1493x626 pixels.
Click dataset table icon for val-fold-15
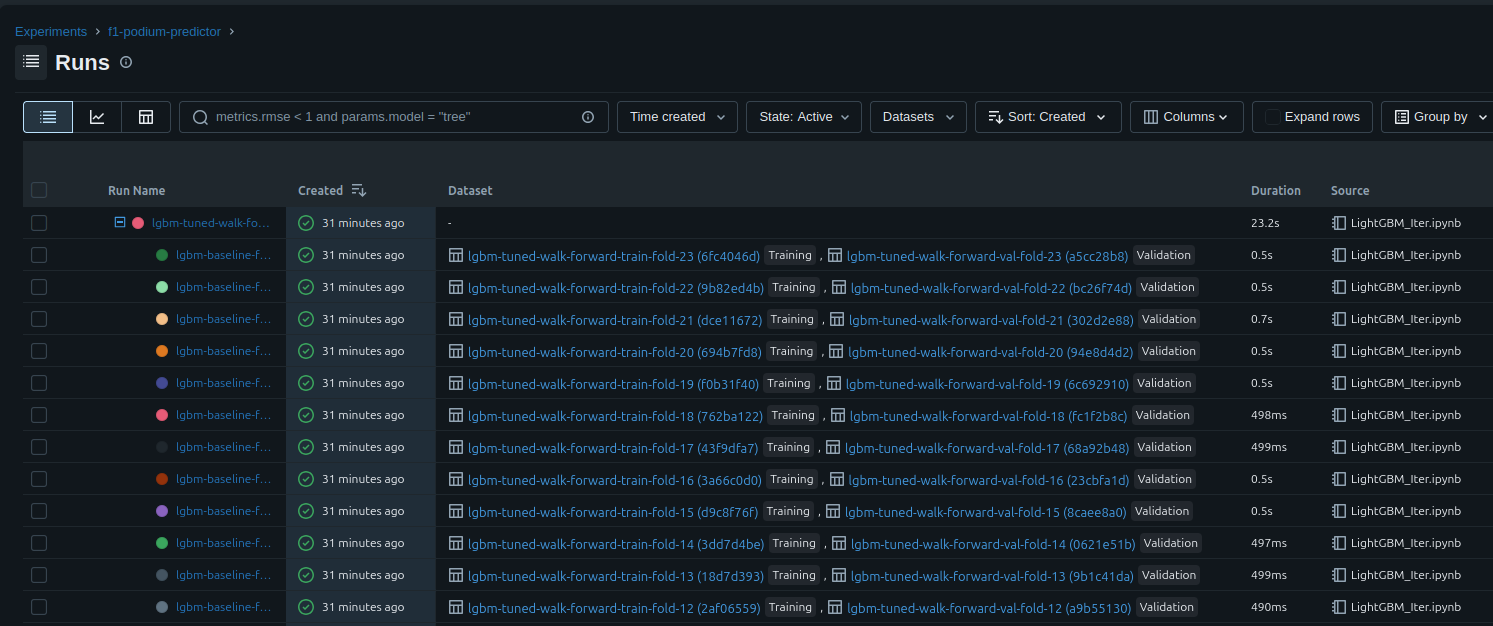pyautogui.click(x=833, y=511)
